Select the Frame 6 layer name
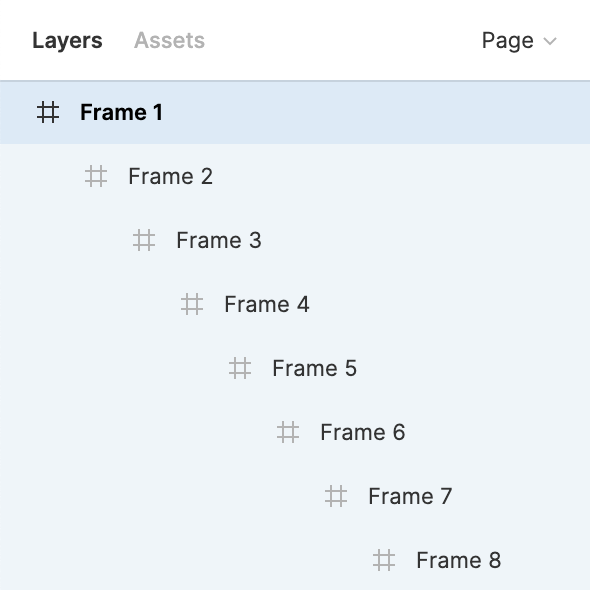This screenshot has height=590, width=590. (363, 432)
